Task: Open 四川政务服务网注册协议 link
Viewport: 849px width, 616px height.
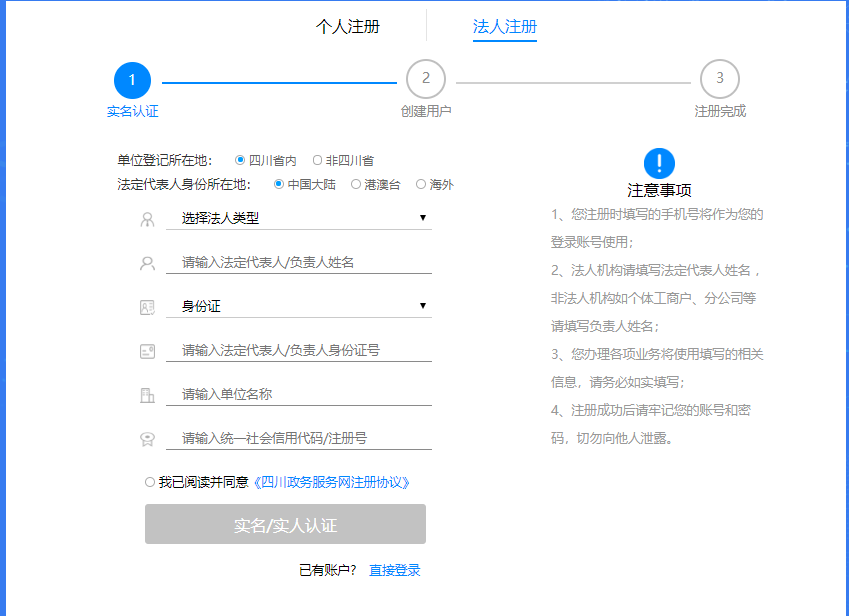Action: [331, 482]
